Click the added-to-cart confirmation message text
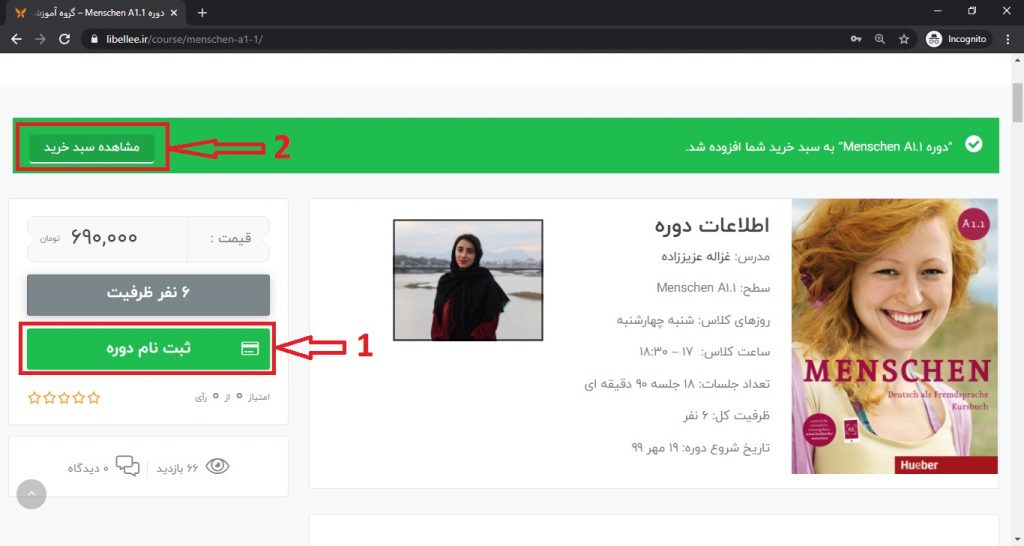Screen dimensions: 1024x546 [819, 147]
